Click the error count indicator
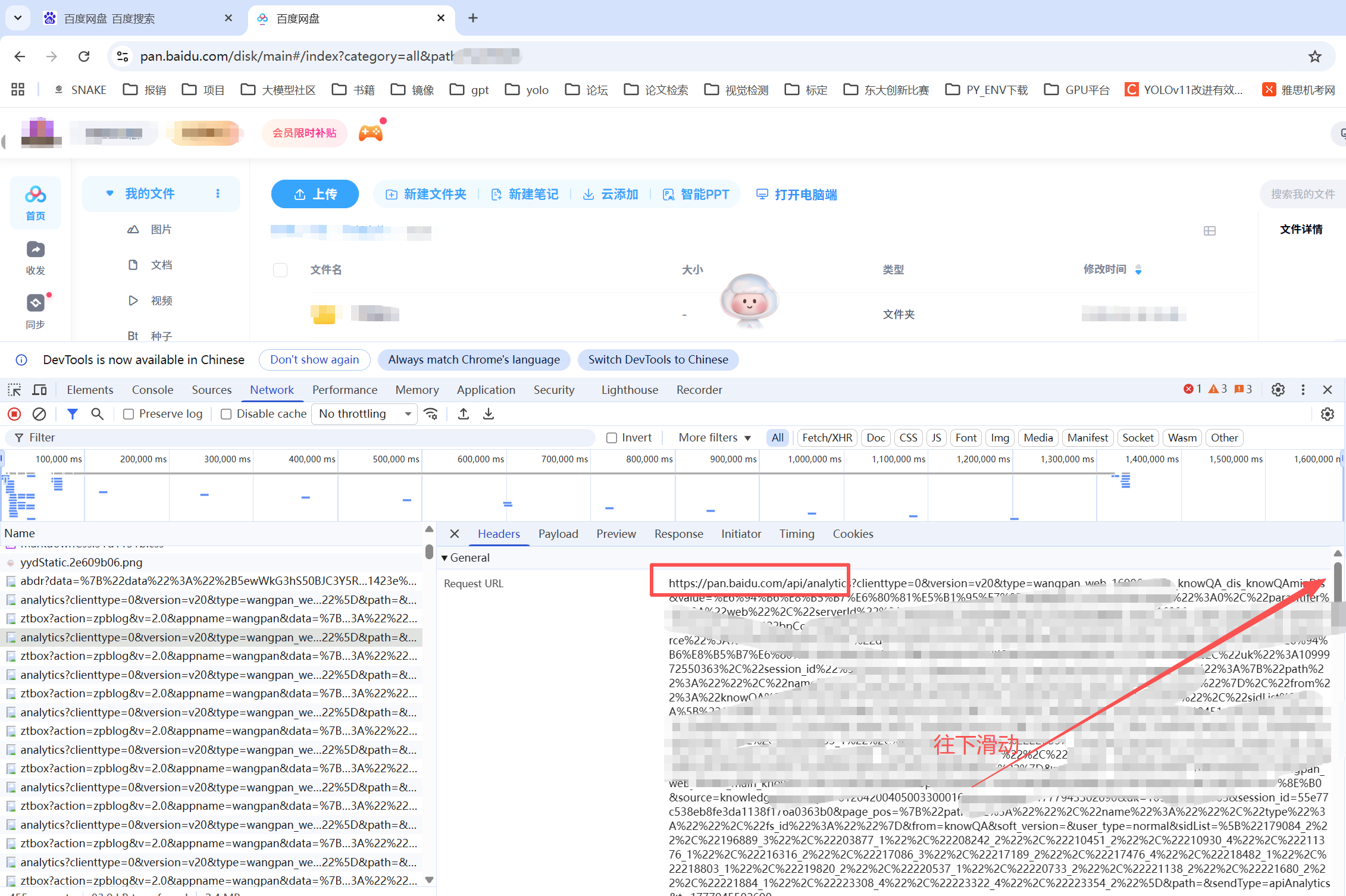The width and height of the screenshot is (1346, 896). [x=1192, y=389]
